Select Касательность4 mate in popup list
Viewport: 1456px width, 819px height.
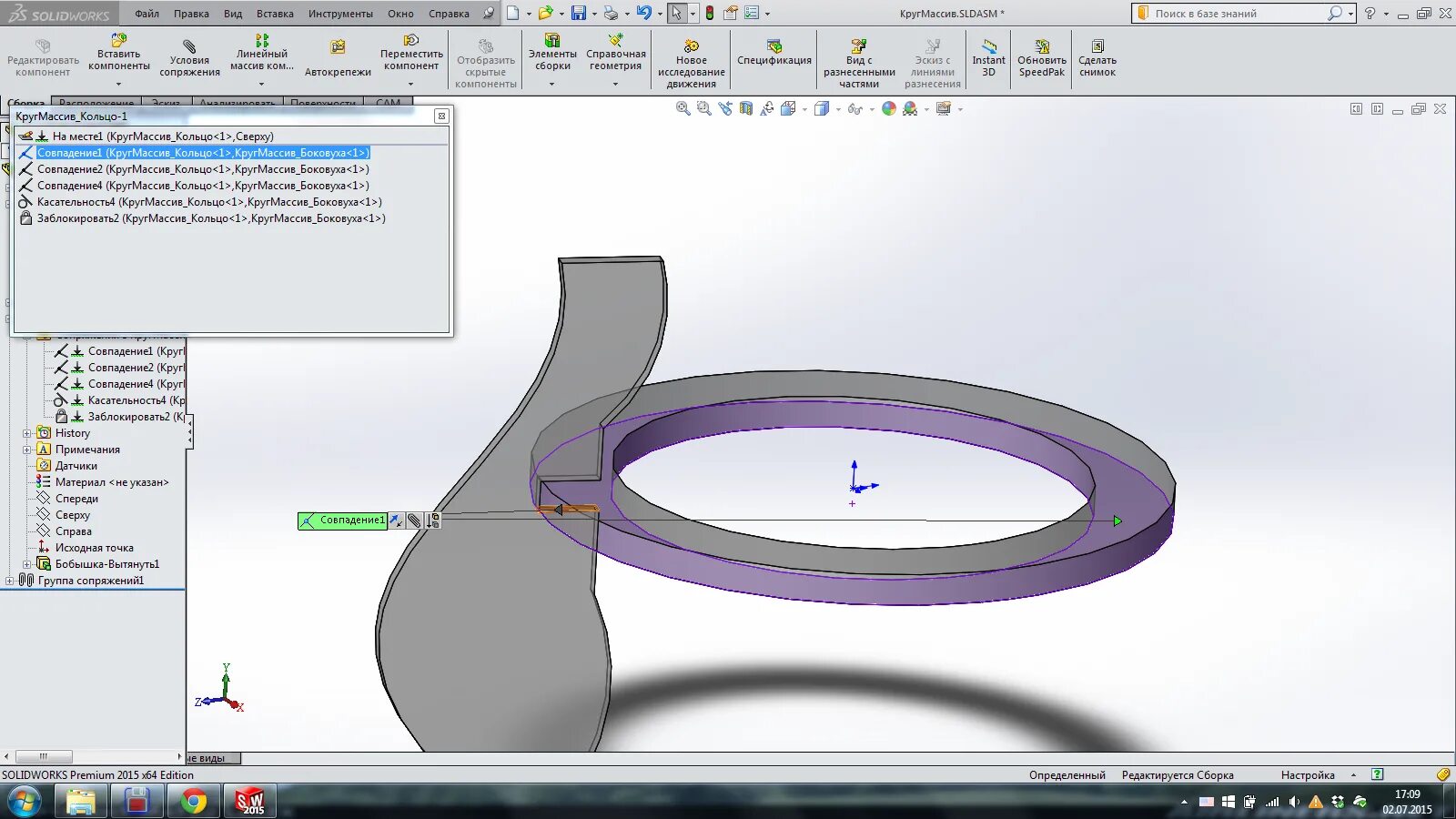tap(209, 202)
